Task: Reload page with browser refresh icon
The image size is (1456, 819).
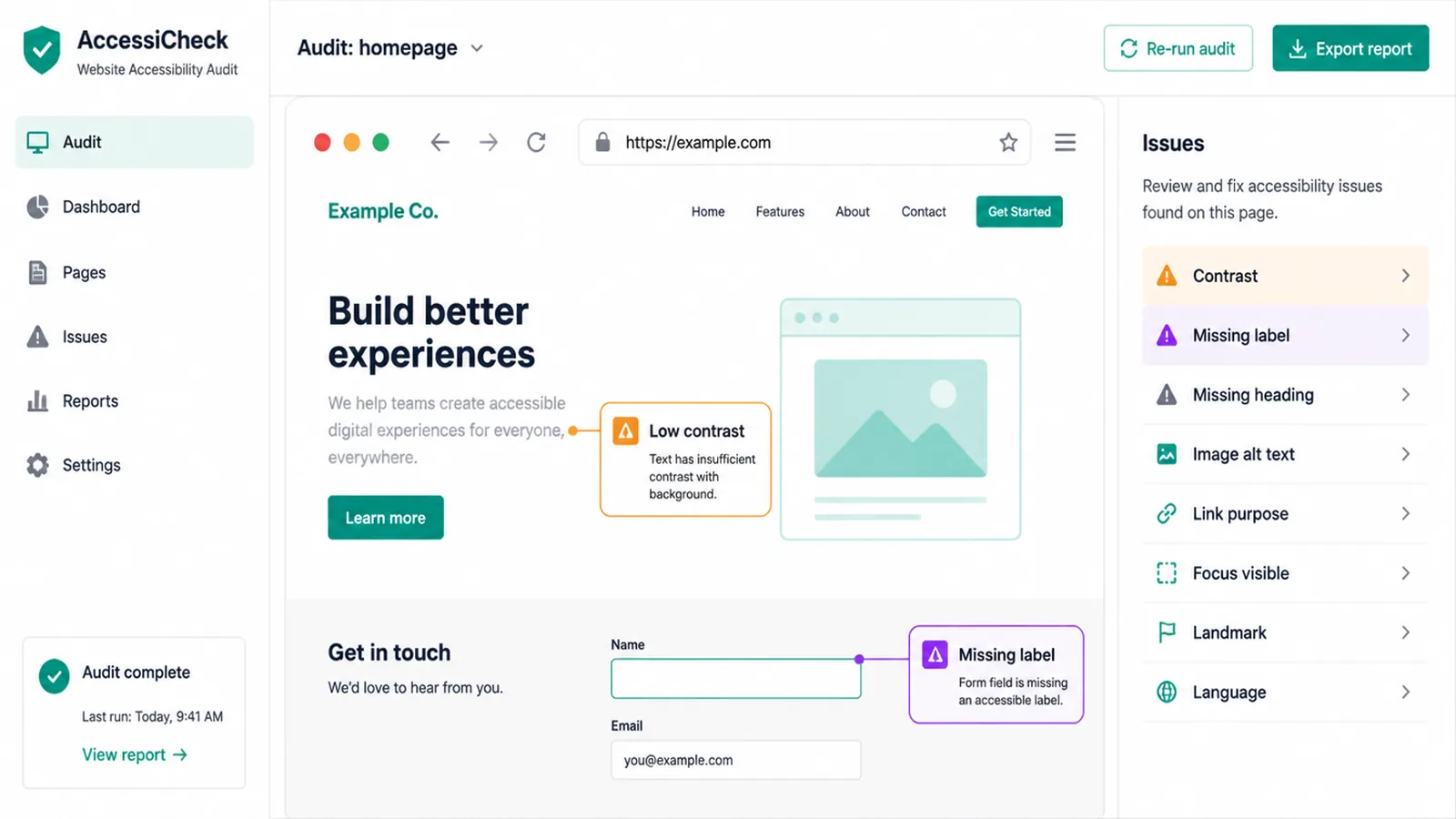Action: pos(536,142)
